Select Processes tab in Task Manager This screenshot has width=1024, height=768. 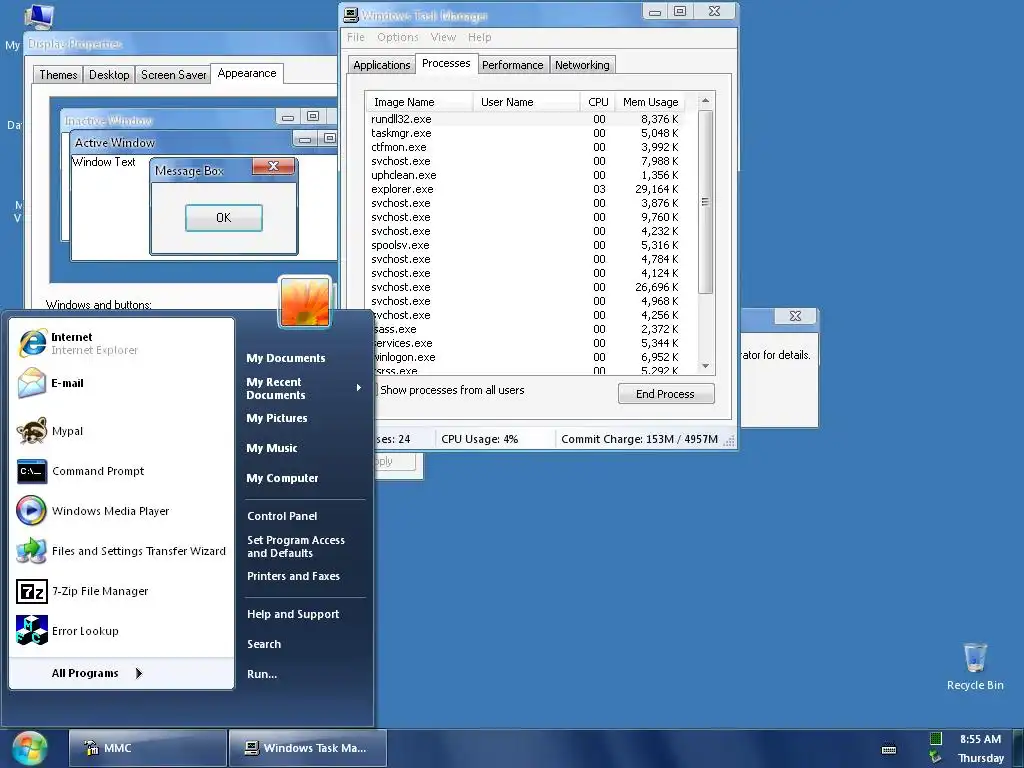(446, 63)
